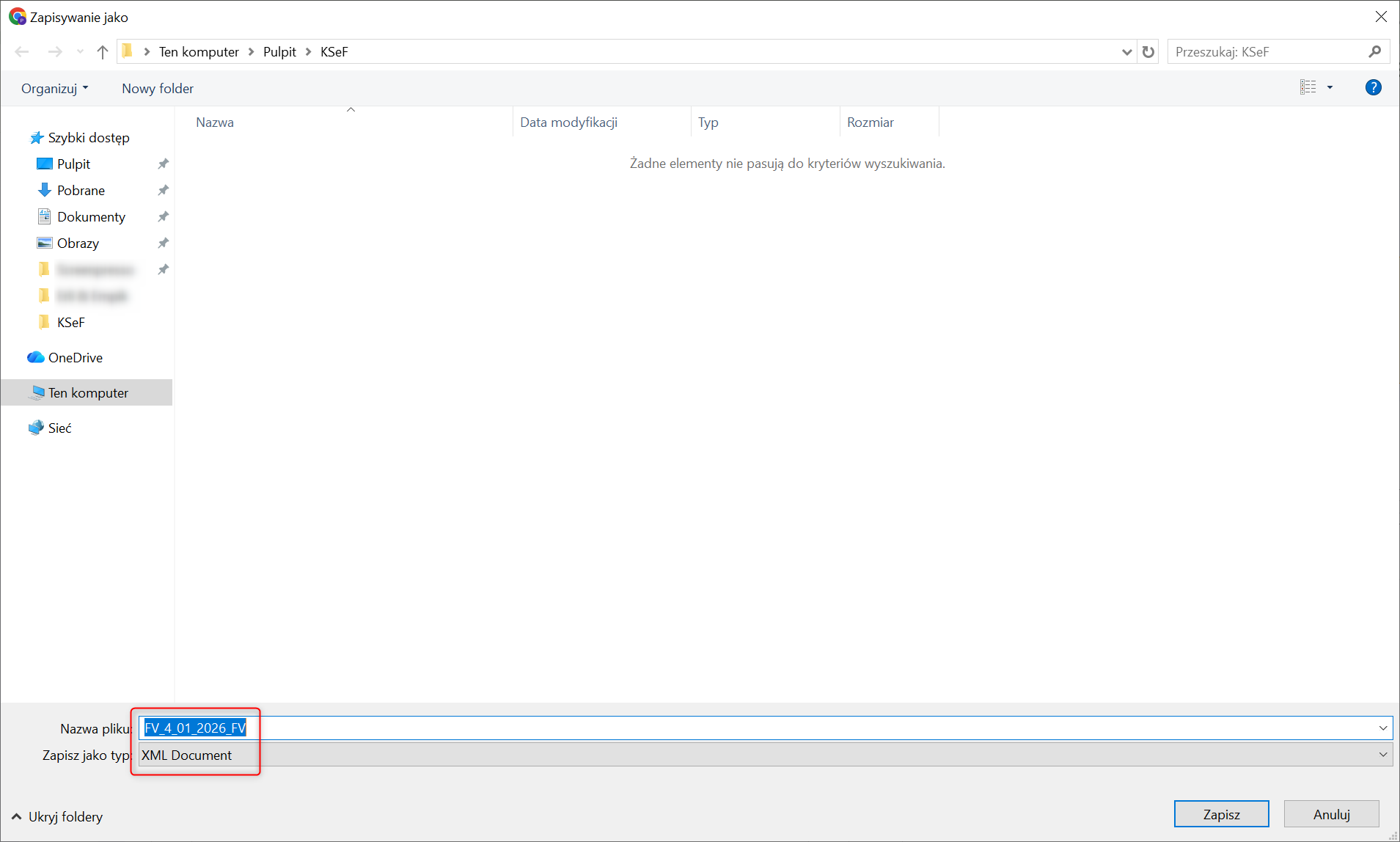Select Pobrane downloads folder
The image size is (1400, 842).
pyautogui.click(x=81, y=191)
